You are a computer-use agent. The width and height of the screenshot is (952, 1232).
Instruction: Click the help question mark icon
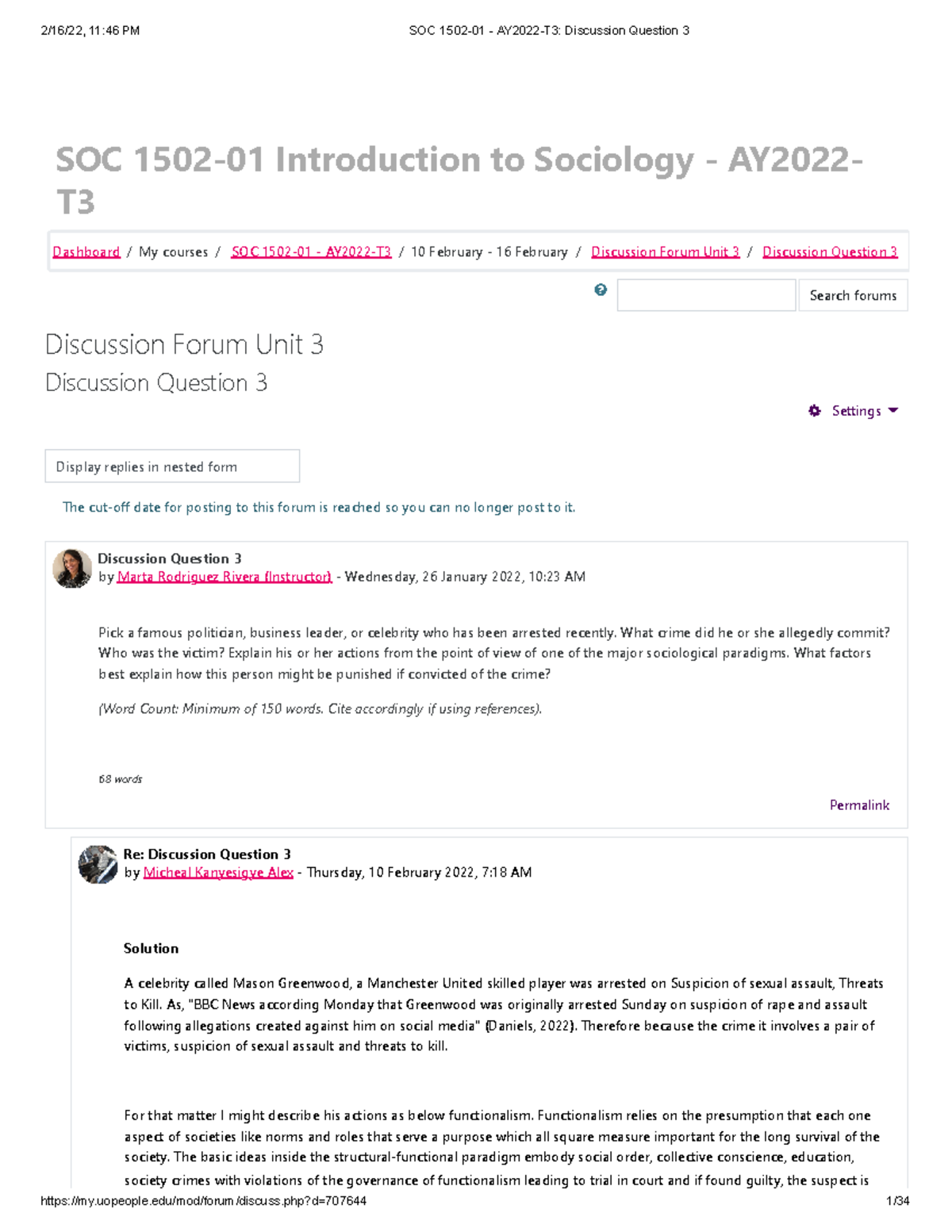coord(601,289)
